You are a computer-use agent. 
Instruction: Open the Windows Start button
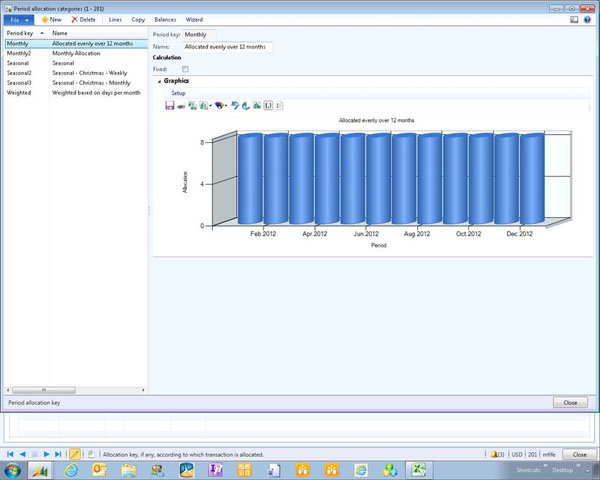pos(13,470)
